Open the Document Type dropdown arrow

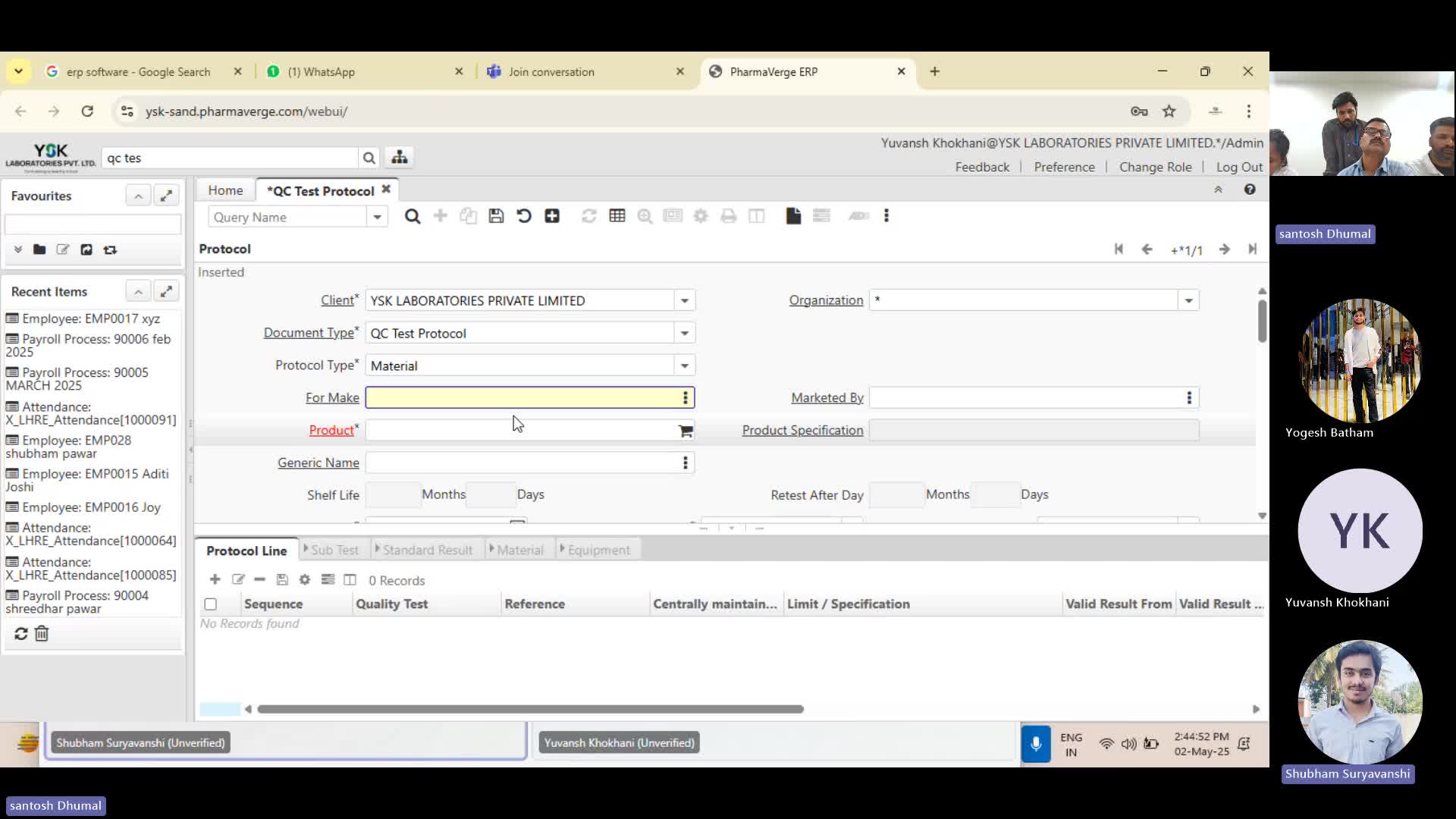pyautogui.click(x=685, y=334)
